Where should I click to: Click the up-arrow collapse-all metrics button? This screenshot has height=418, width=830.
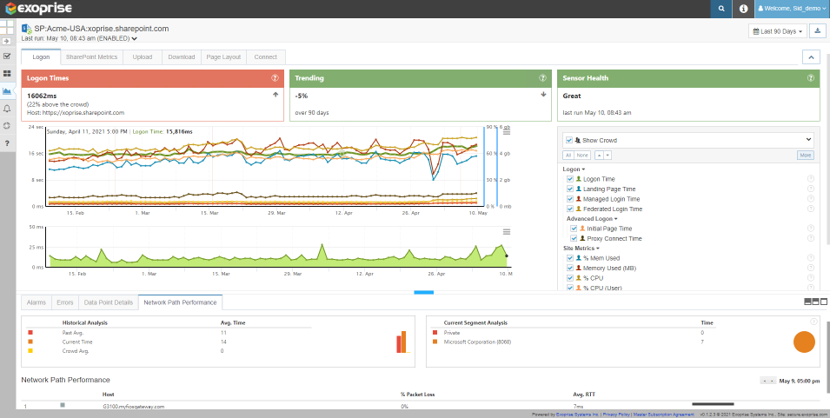[x=598, y=155]
